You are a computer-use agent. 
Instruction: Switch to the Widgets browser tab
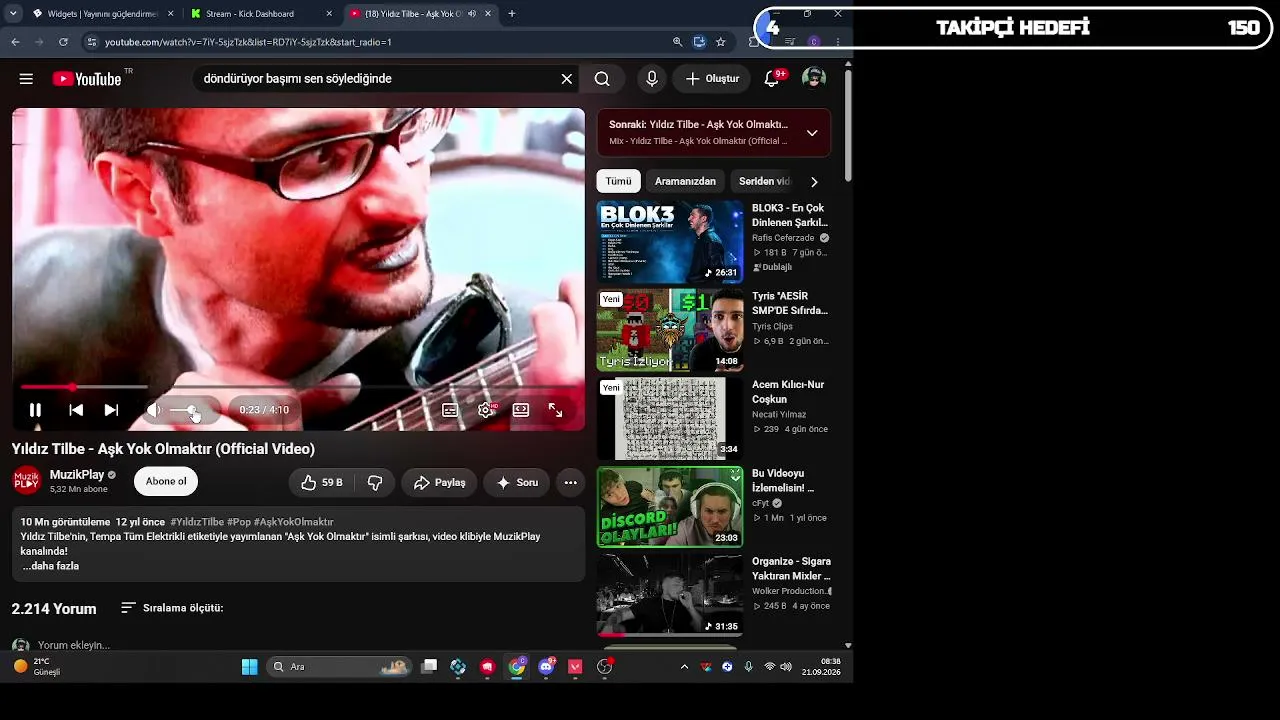[x=102, y=14]
